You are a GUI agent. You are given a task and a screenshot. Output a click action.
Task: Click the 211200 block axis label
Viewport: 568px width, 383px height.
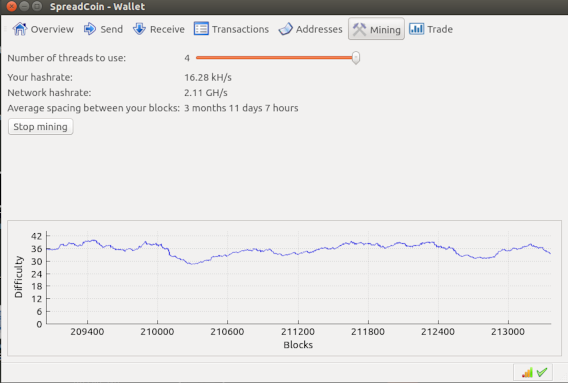click(x=298, y=332)
